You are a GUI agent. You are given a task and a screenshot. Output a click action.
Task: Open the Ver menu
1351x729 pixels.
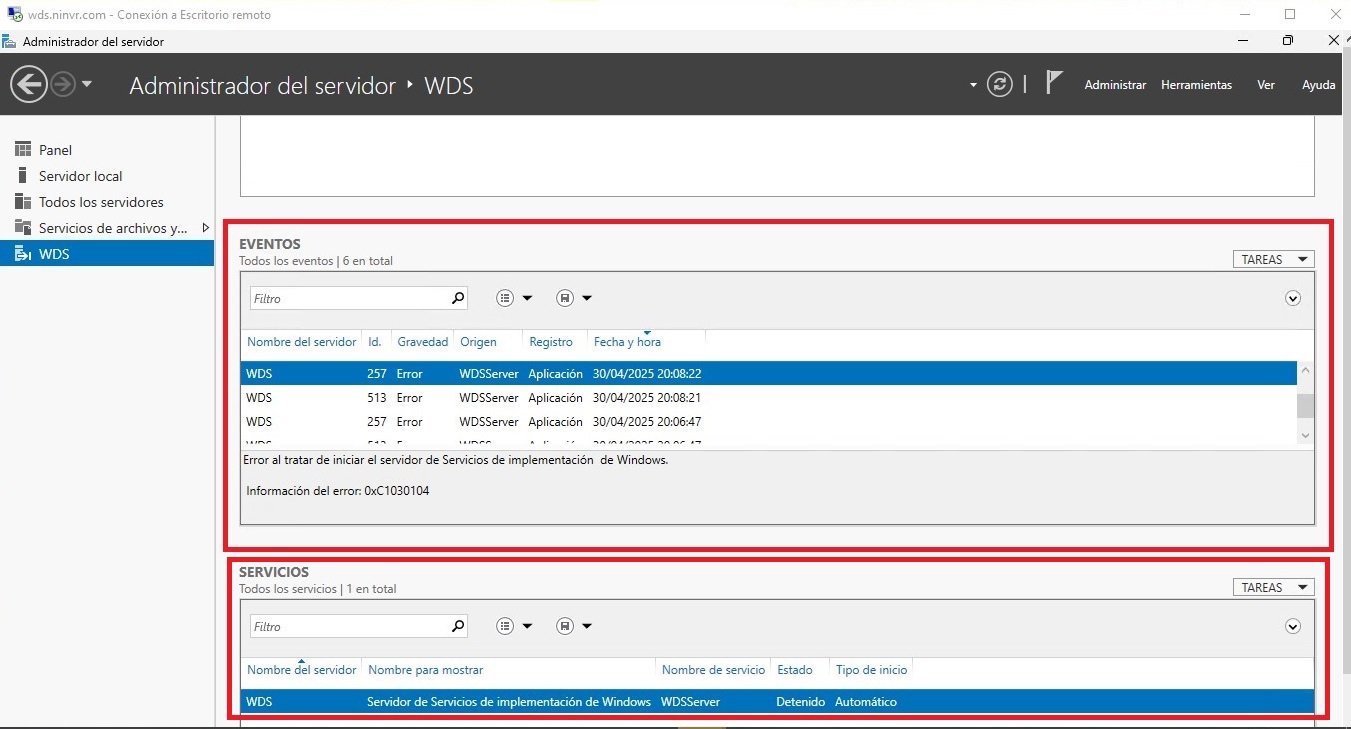[x=1266, y=85]
